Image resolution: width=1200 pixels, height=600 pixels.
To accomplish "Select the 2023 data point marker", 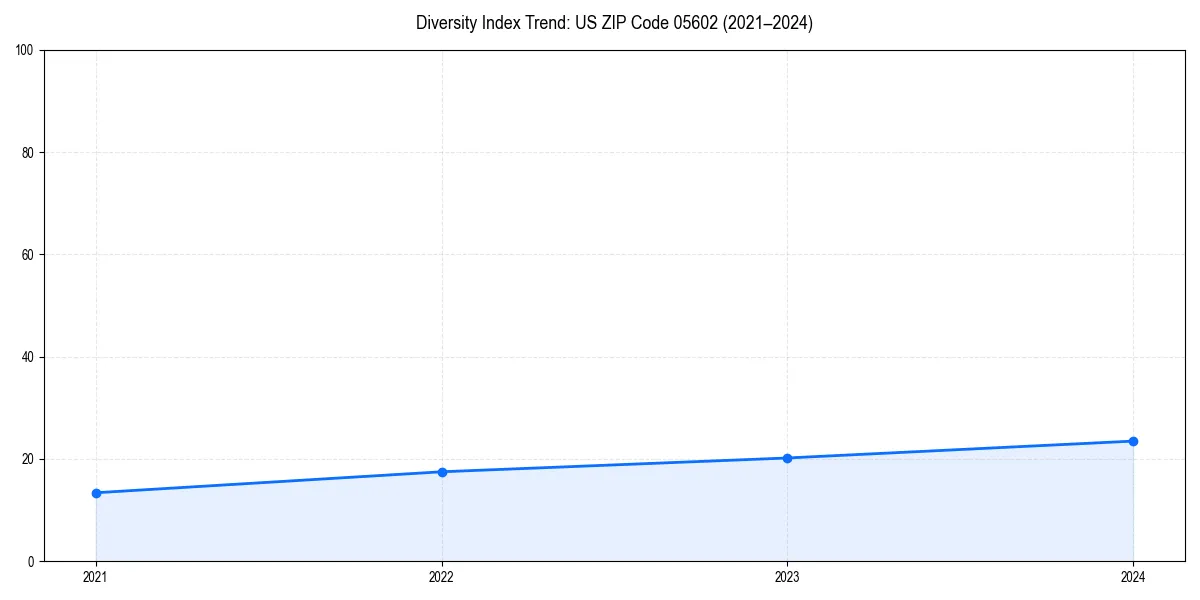I will [x=787, y=457].
